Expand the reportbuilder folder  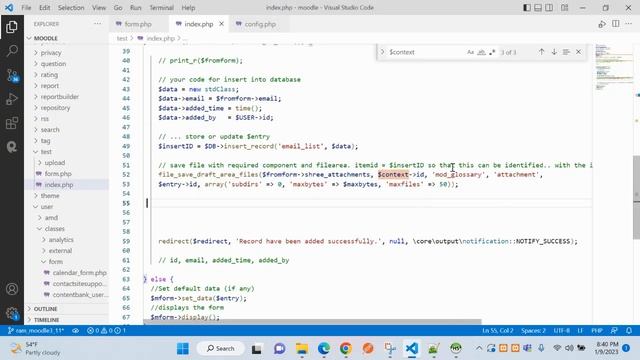click(x=60, y=97)
